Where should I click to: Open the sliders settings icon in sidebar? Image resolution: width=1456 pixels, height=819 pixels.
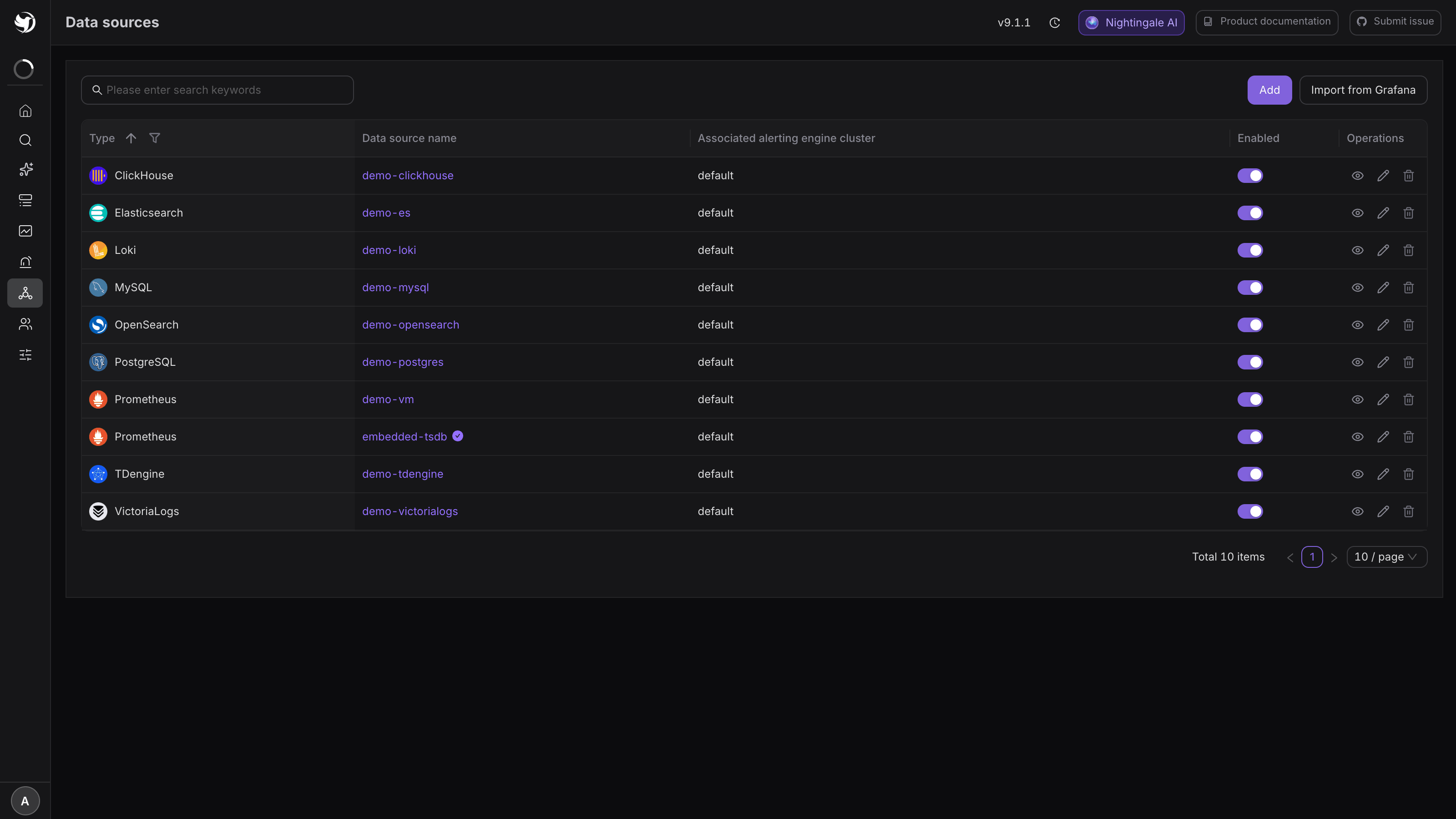coord(25,355)
